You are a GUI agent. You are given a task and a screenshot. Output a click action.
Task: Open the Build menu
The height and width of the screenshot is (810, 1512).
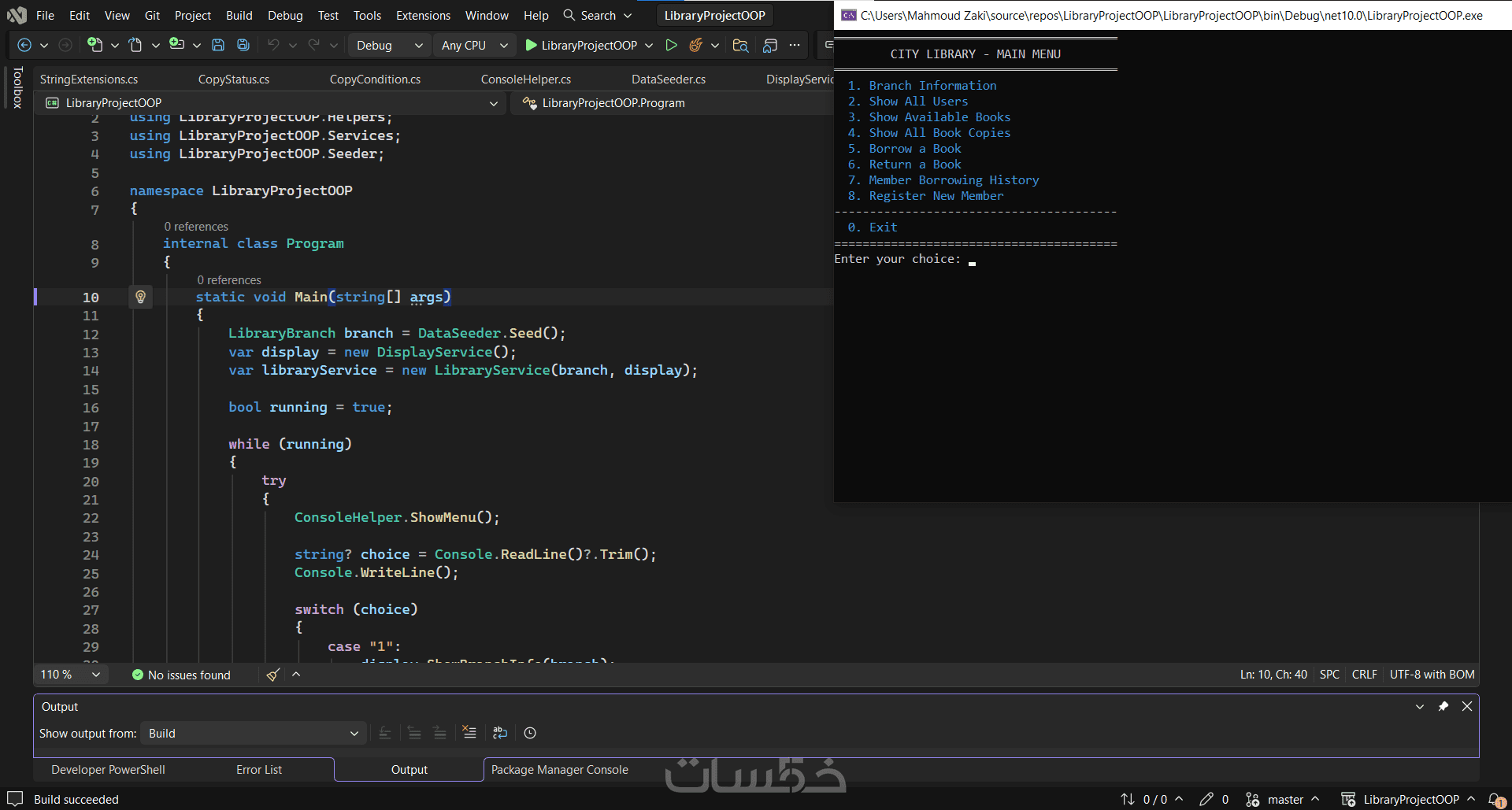click(239, 16)
